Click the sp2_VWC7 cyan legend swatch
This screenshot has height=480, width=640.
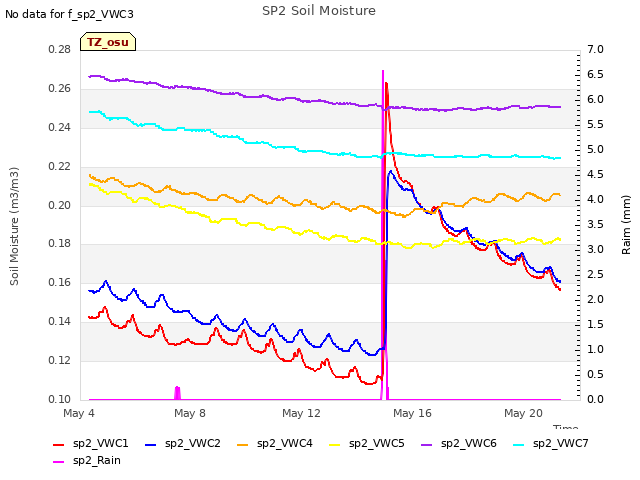tap(519, 445)
